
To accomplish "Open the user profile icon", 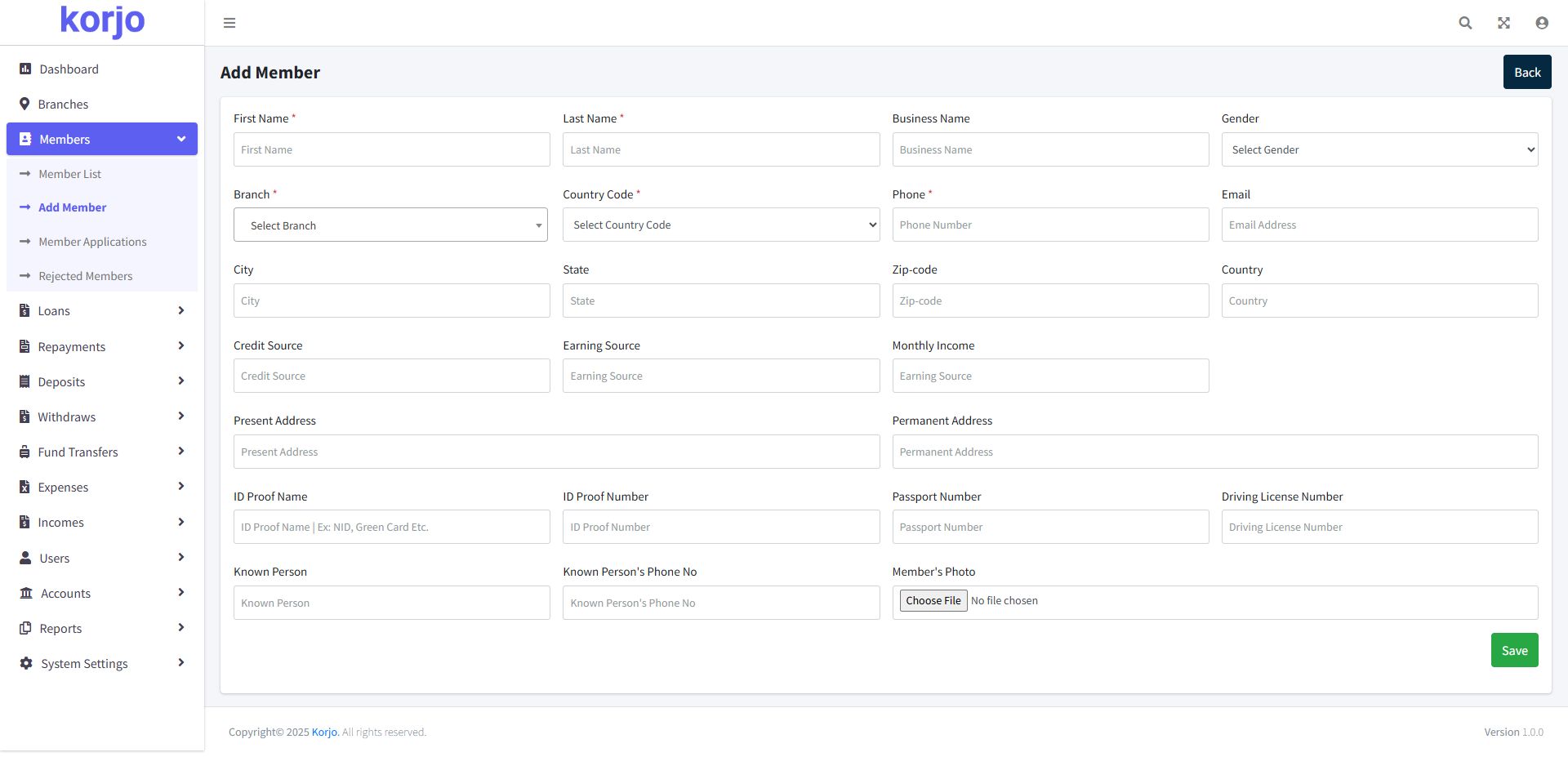I will coord(1542,23).
